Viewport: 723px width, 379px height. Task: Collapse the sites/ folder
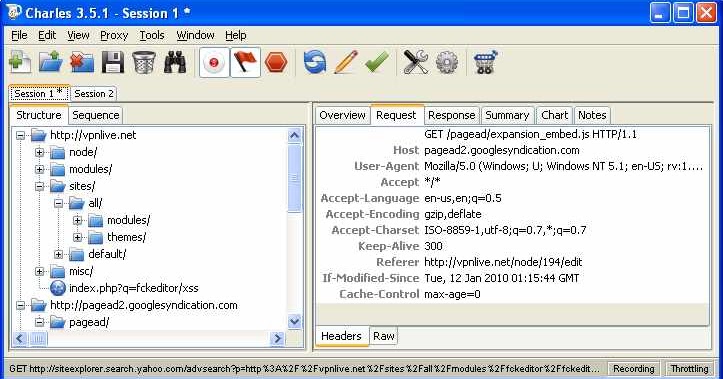(x=40, y=186)
